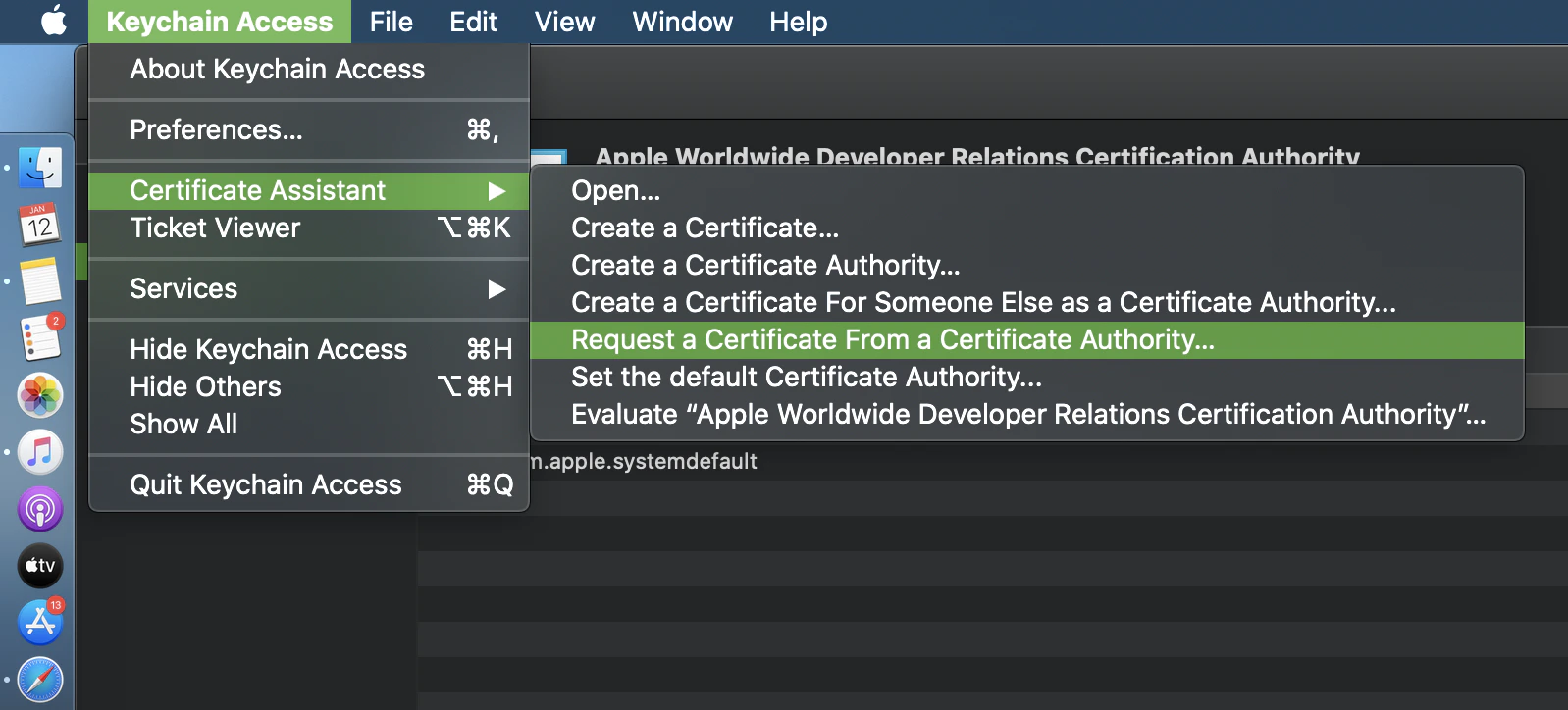Open Preferences from Keychain Access menu
Image resolution: width=1568 pixels, height=710 pixels.
click(216, 129)
